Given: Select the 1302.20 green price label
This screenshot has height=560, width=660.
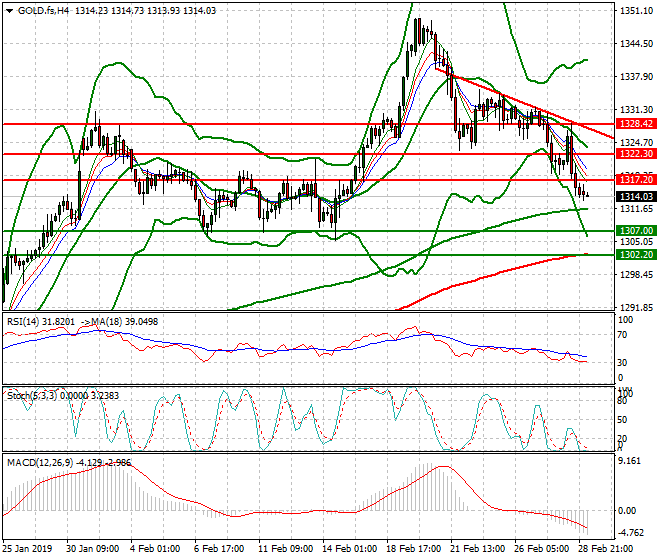Looking at the screenshot, I should [634, 254].
